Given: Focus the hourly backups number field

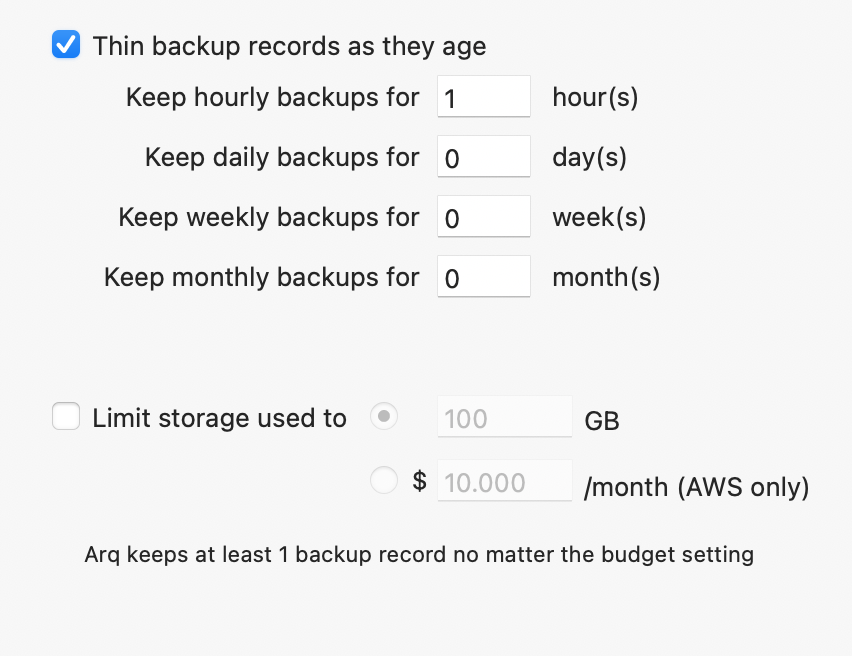Looking at the screenshot, I should pyautogui.click(x=484, y=97).
